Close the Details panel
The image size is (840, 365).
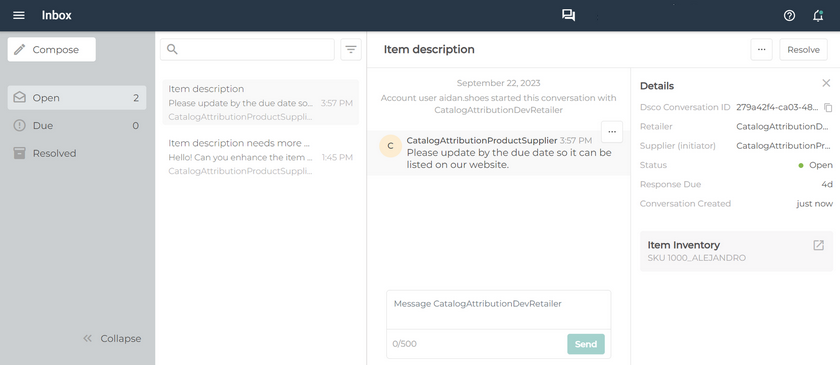click(826, 83)
